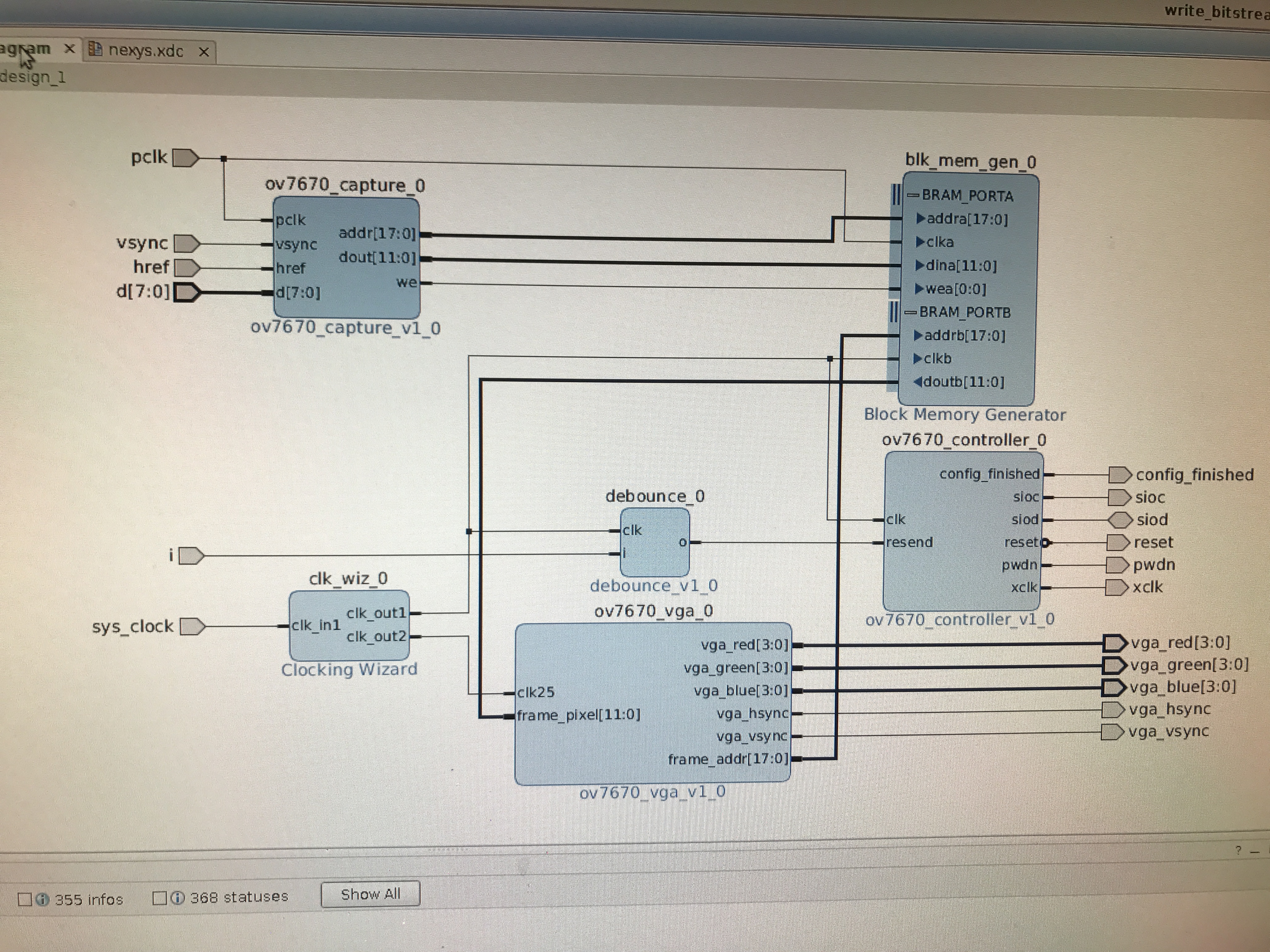The width and height of the screenshot is (1270, 952).
Task: Select the href input port symbol
Action: (187, 268)
